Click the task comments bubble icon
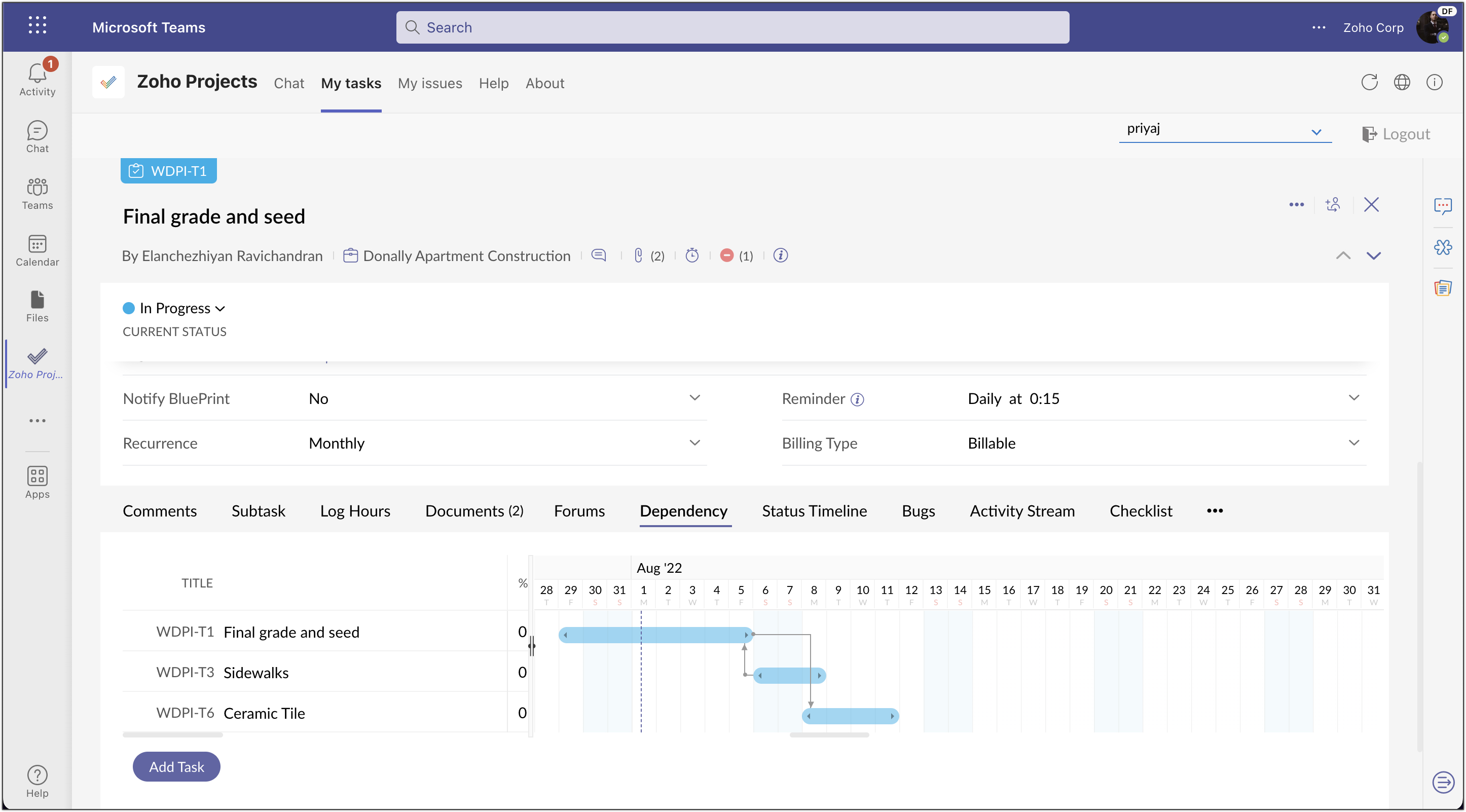Screen dimensions: 1466x812 598,255
